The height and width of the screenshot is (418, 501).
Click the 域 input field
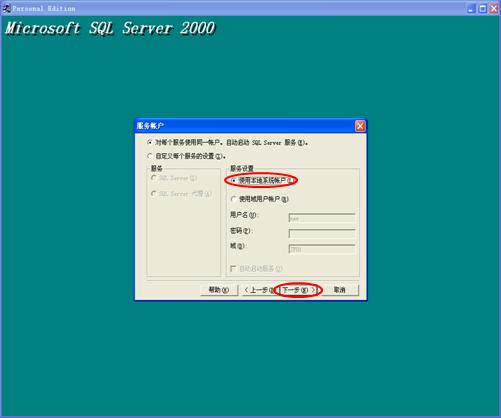[x=322, y=249]
